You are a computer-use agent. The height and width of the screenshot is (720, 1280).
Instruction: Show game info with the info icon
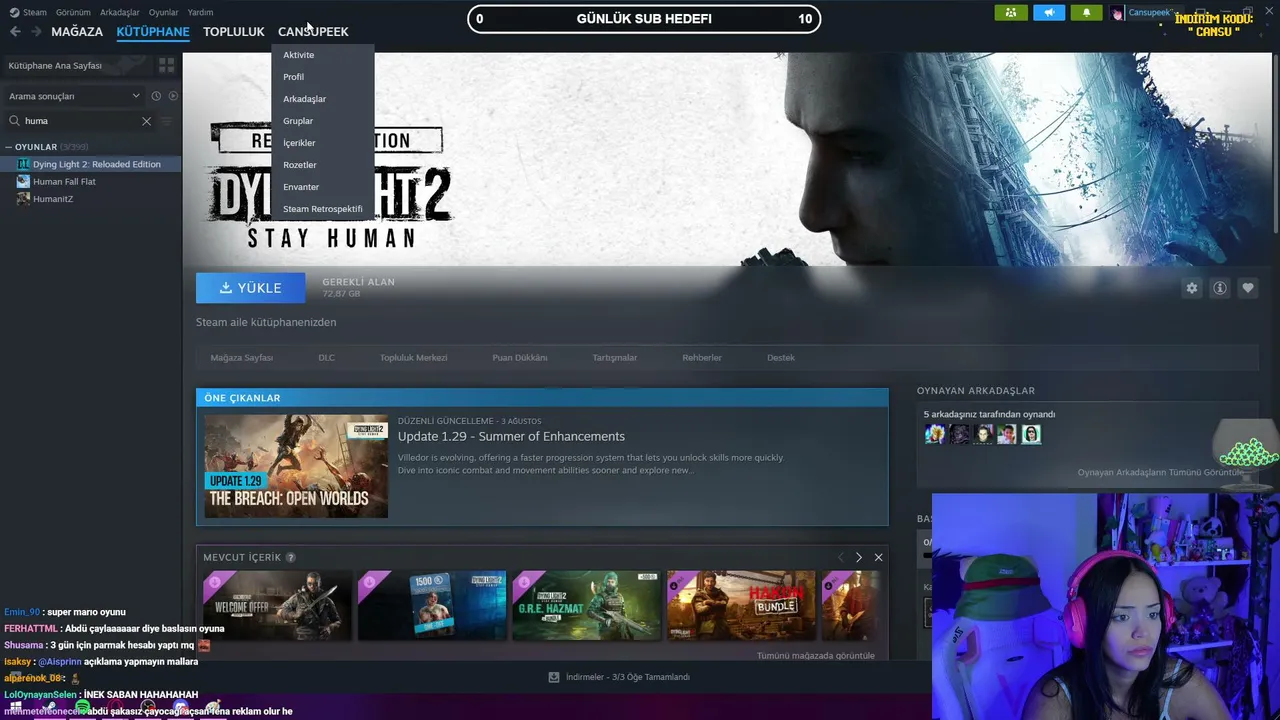(1220, 288)
